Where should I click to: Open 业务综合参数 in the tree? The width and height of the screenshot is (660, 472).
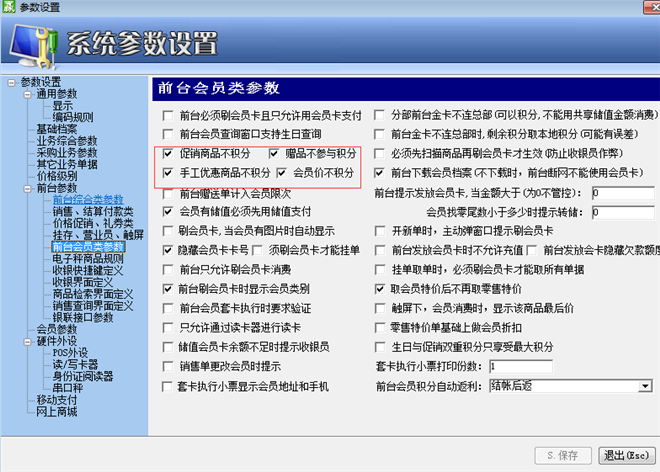67,141
